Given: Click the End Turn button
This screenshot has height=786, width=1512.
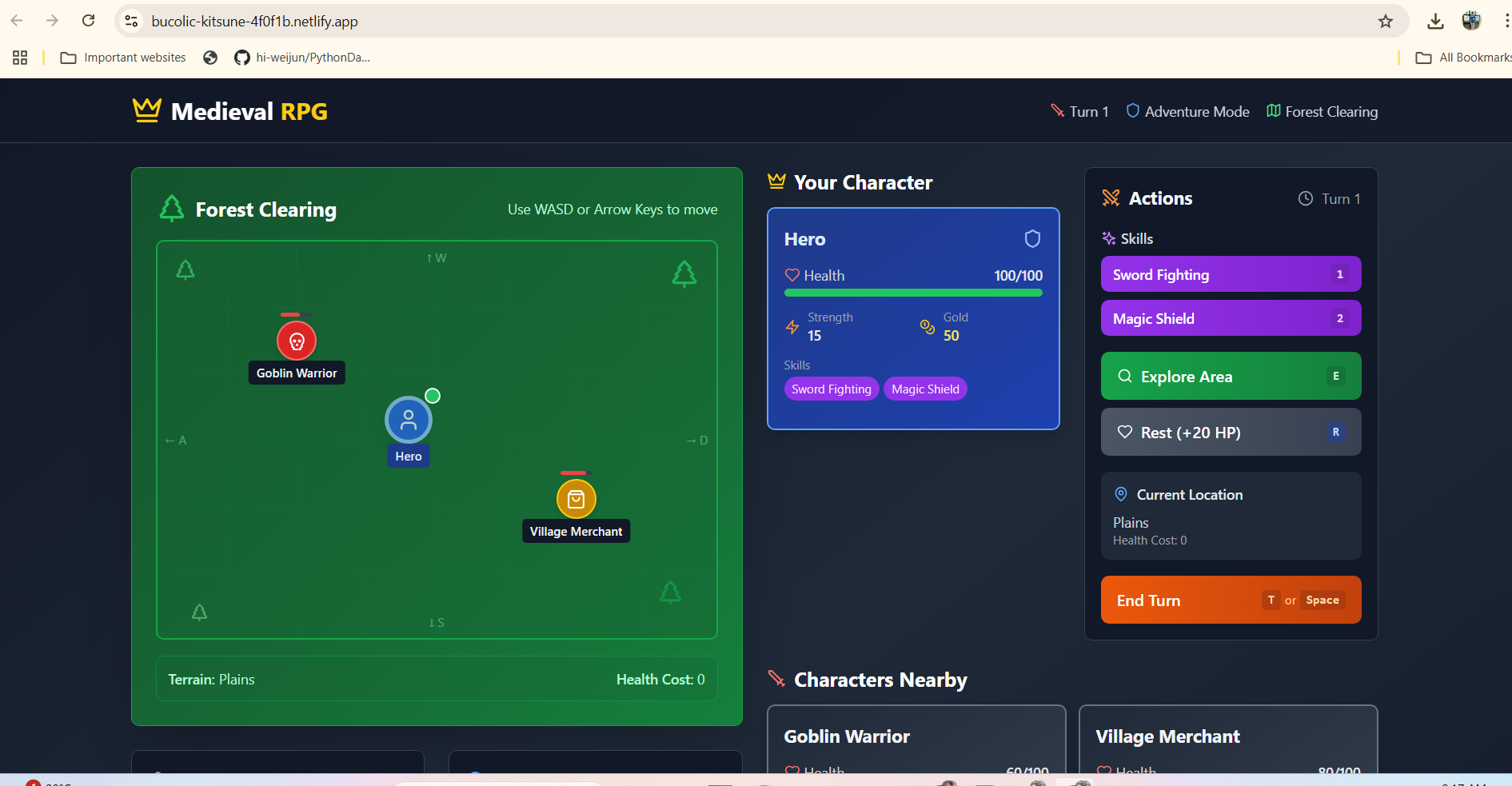Looking at the screenshot, I should pyautogui.click(x=1231, y=600).
